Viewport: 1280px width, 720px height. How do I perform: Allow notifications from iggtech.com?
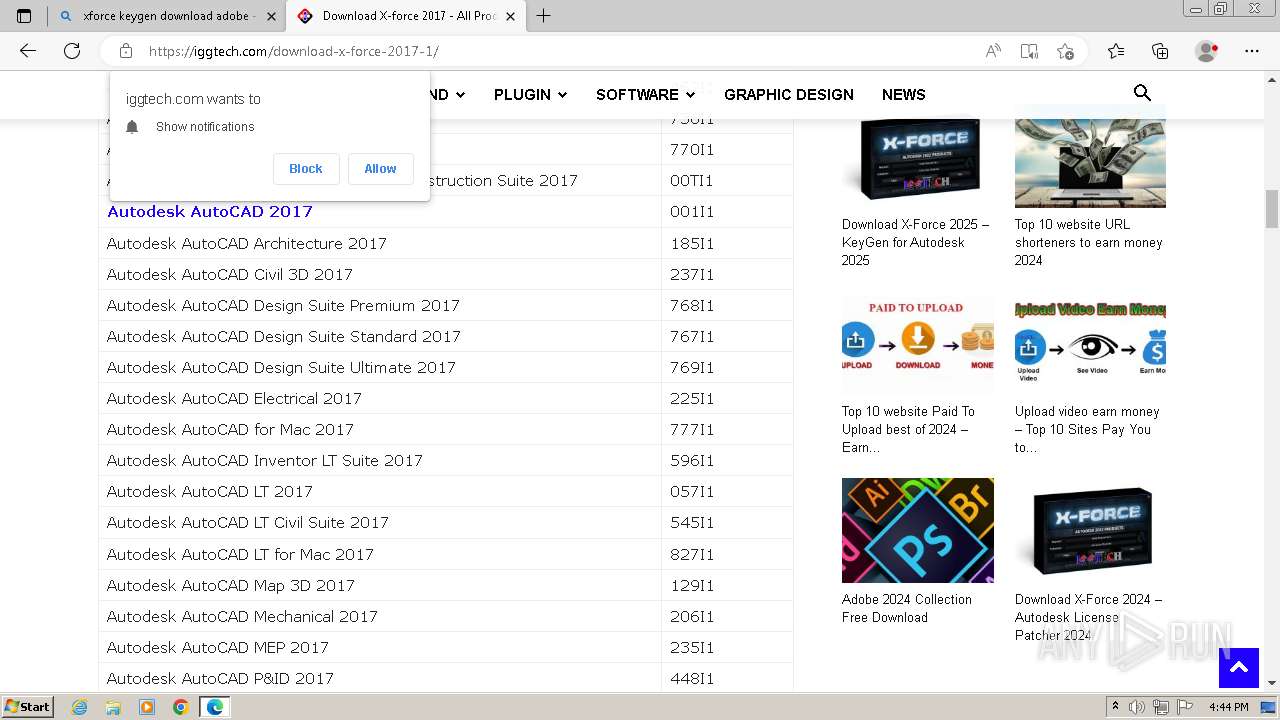click(x=380, y=169)
